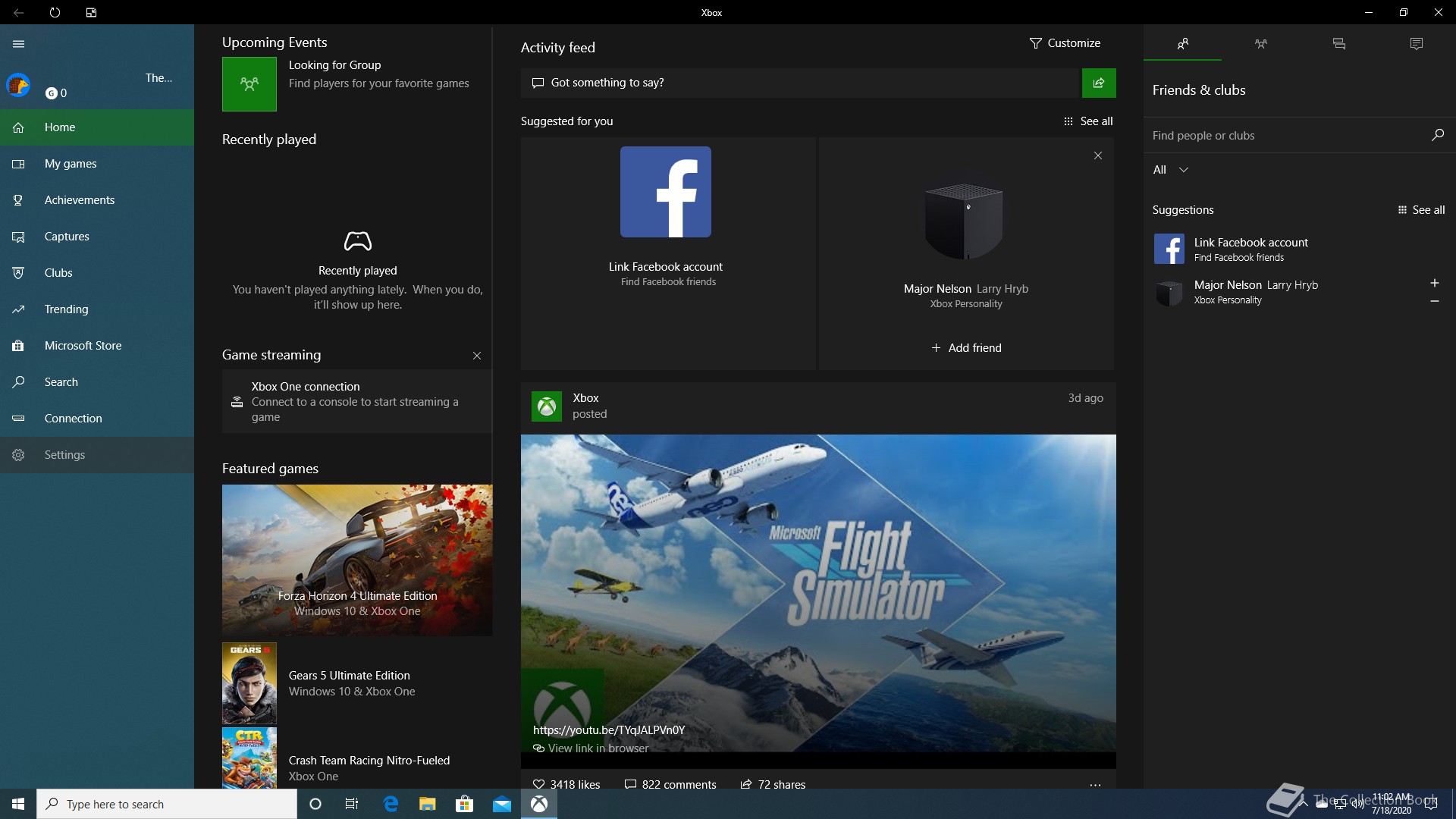The image size is (1456, 819).
Task: Click Find people or clubs field
Action: (1285, 136)
